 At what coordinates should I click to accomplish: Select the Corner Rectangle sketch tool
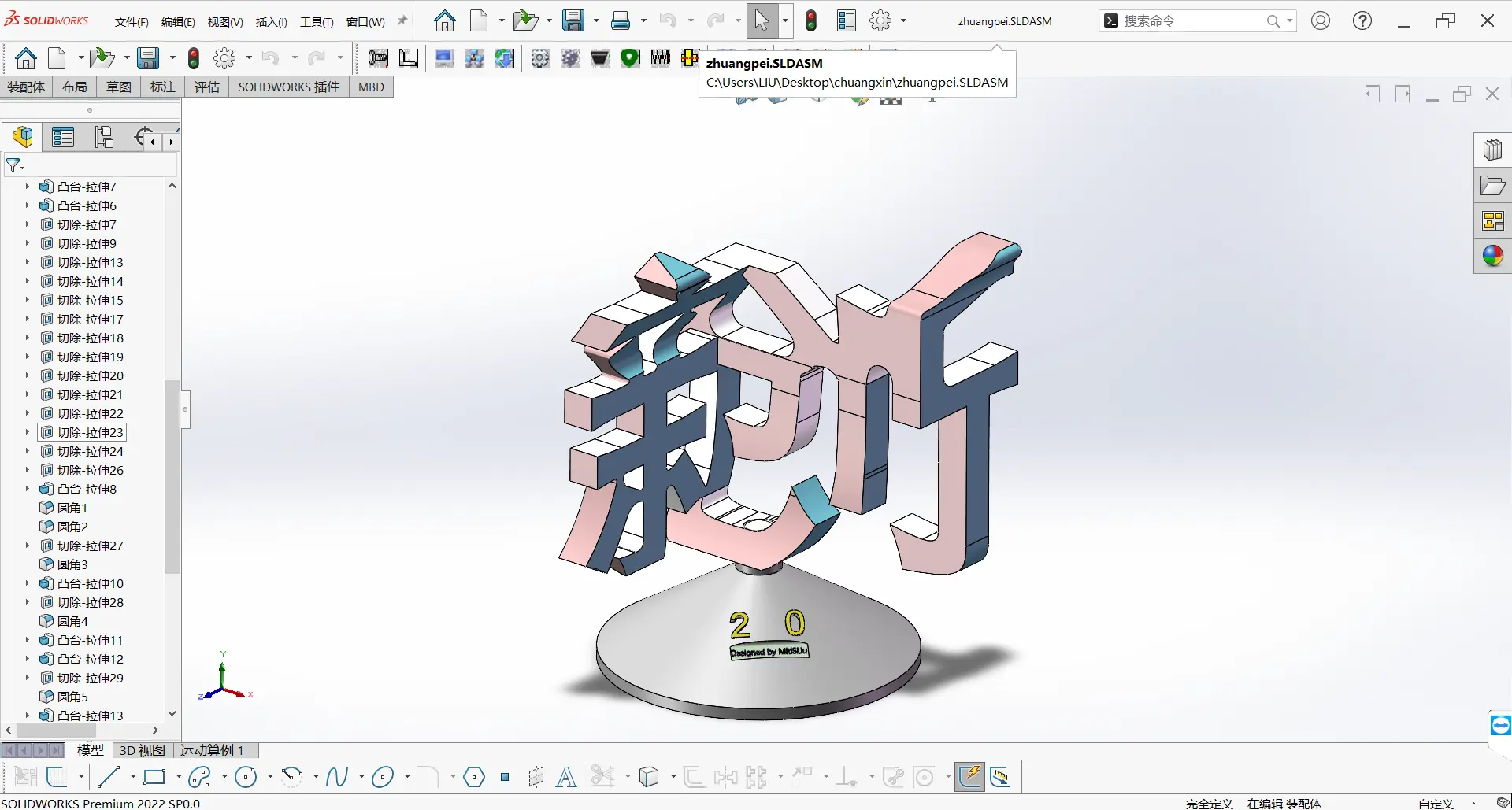(154, 778)
